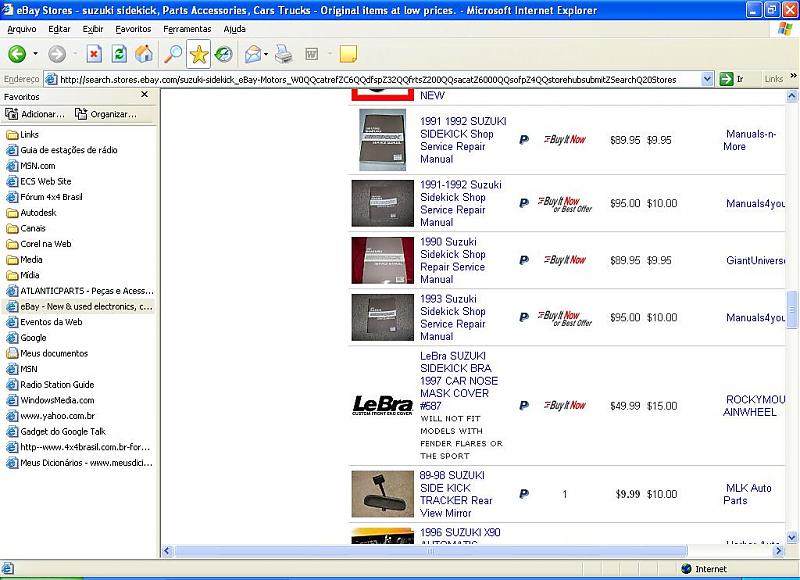This screenshot has width=800, height=580.
Task: Click the horizontal scrollbar thumb
Action: tap(431, 551)
